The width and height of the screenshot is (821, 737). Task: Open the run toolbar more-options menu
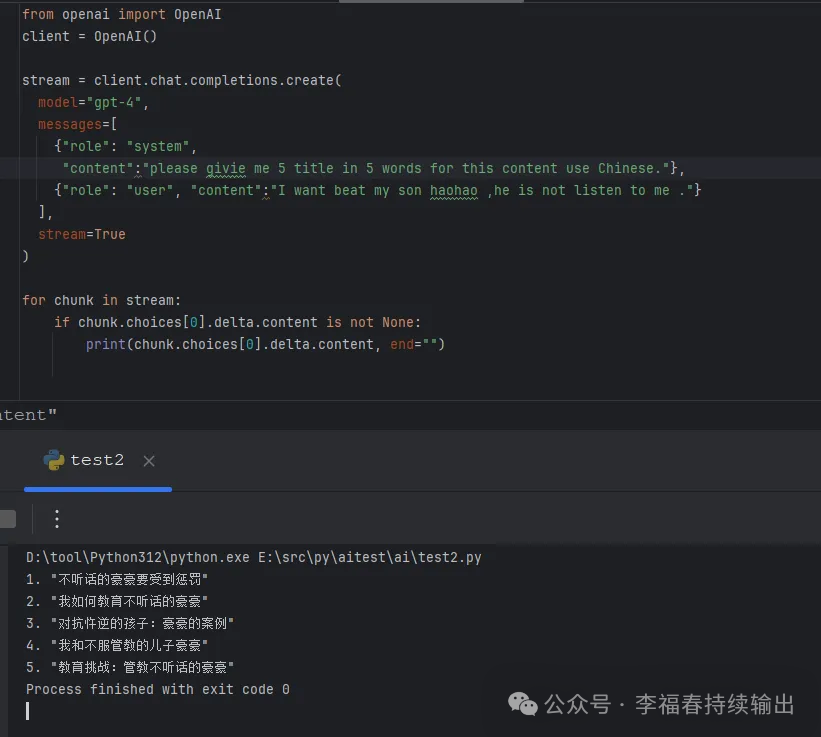point(57,519)
